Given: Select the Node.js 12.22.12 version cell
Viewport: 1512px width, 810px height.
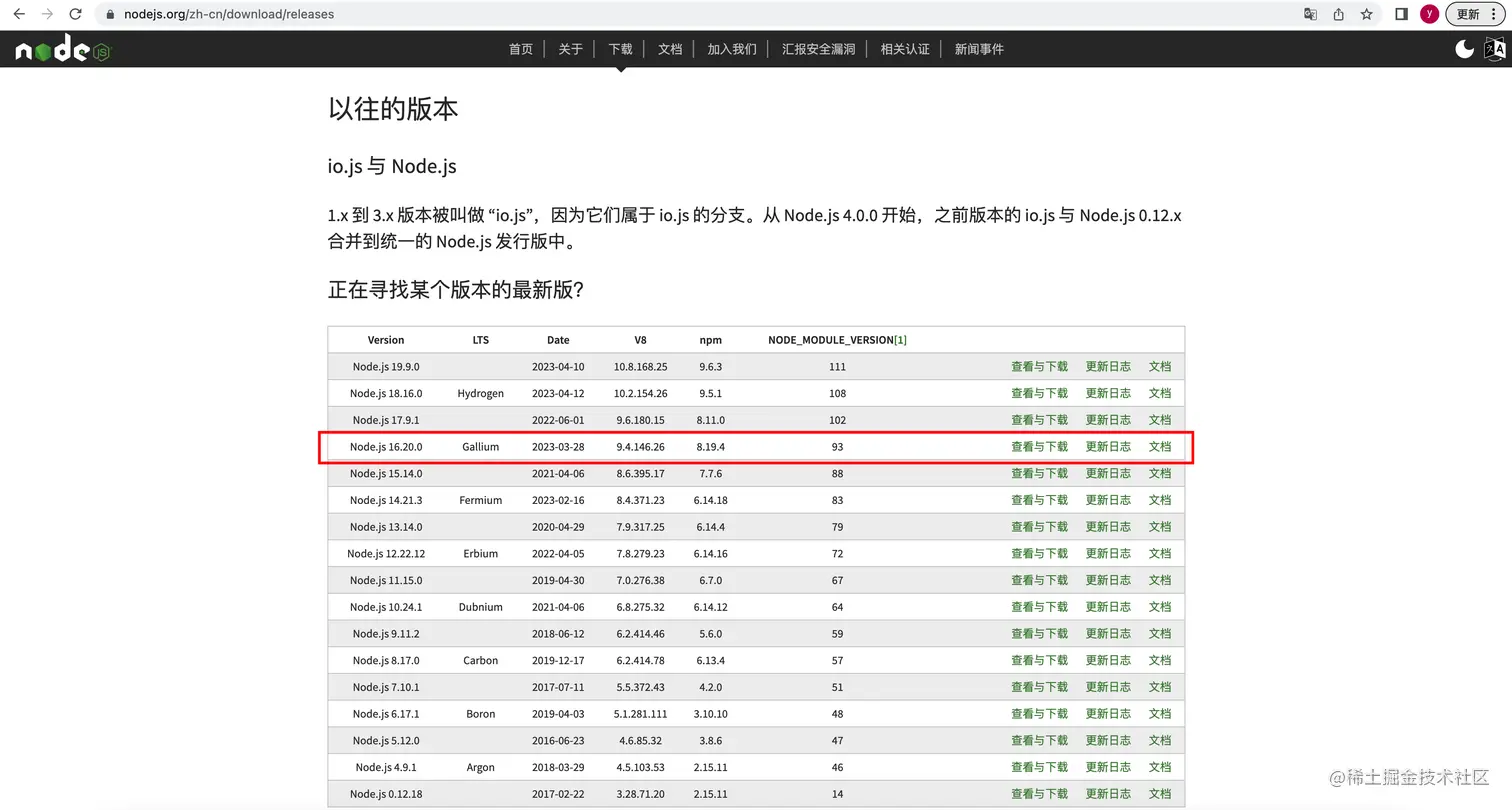Looking at the screenshot, I should click(386, 554).
